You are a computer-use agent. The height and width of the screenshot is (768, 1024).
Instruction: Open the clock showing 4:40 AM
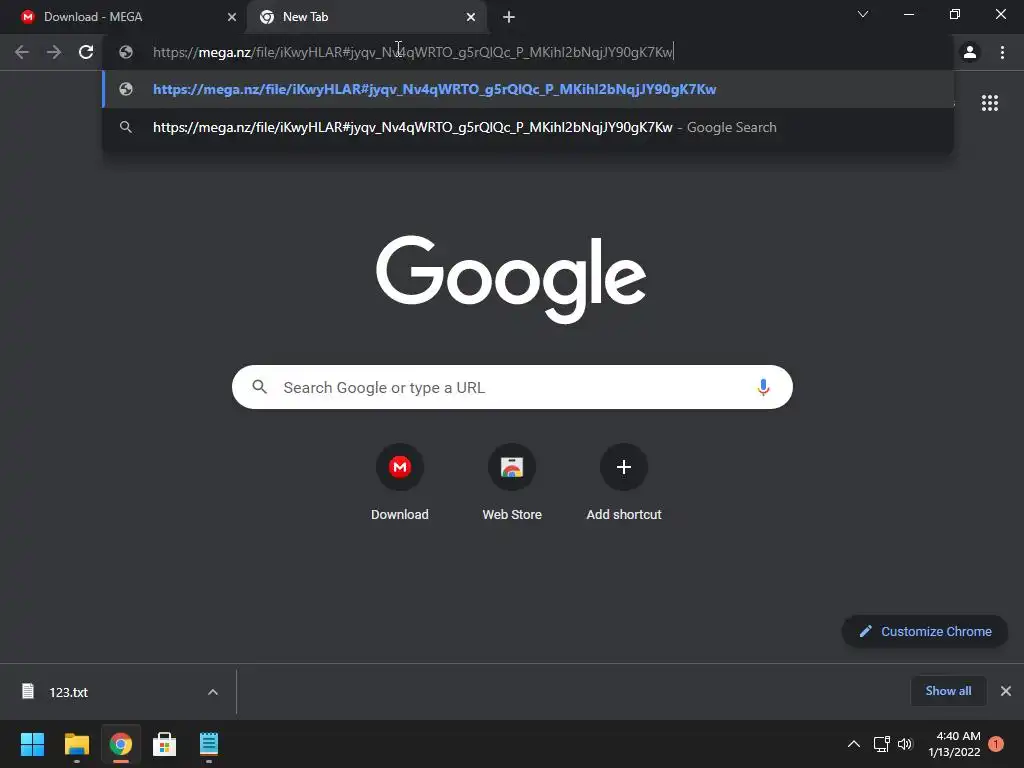[955, 744]
